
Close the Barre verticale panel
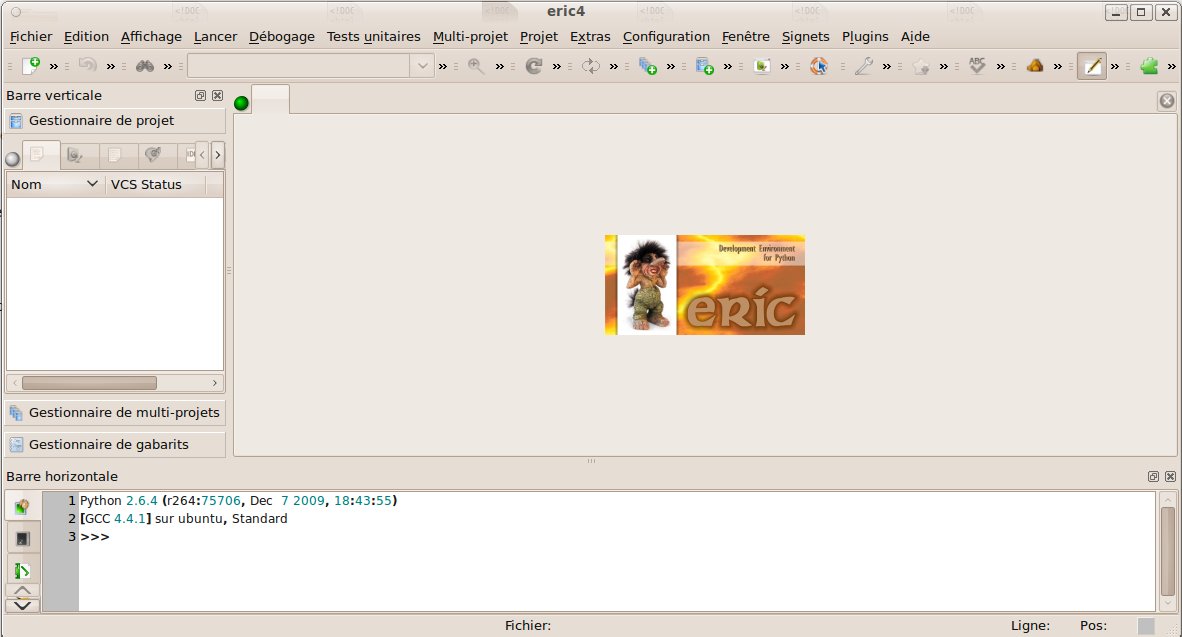point(217,96)
